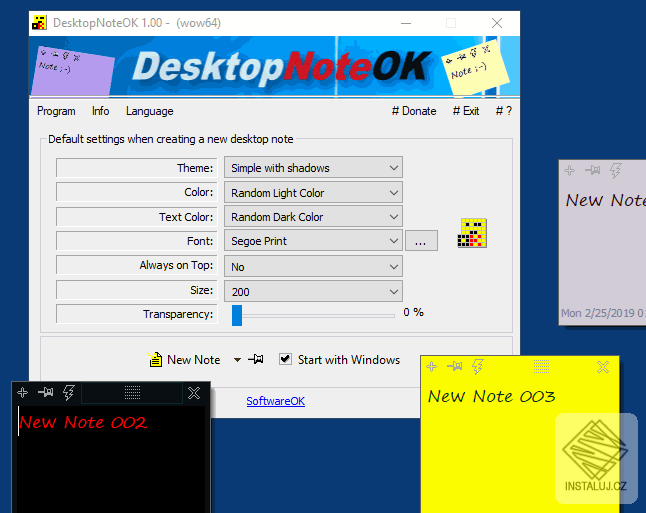Expand the arrow next to New Note

(237, 360)
